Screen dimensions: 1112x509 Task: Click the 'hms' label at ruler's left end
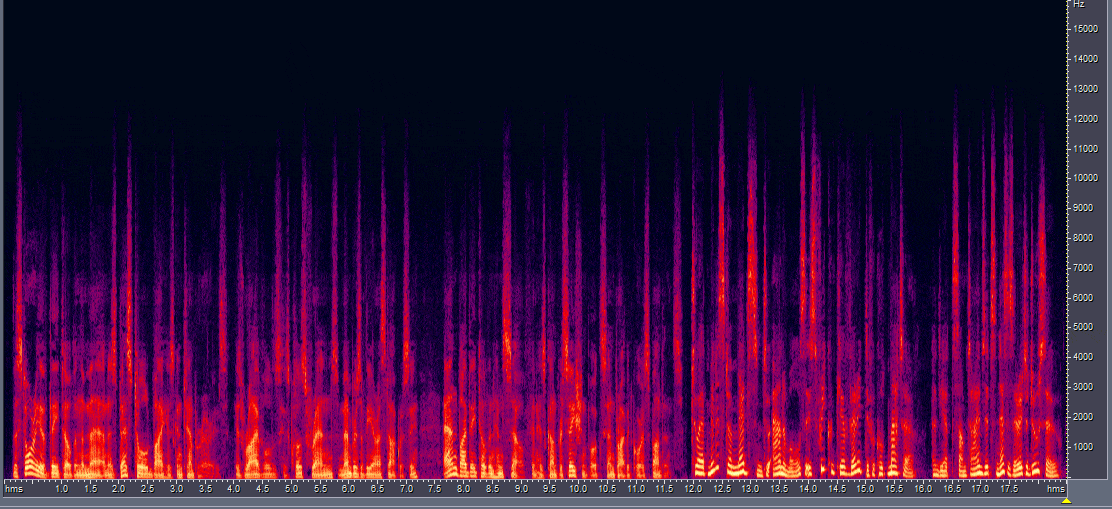pos(13,489)
